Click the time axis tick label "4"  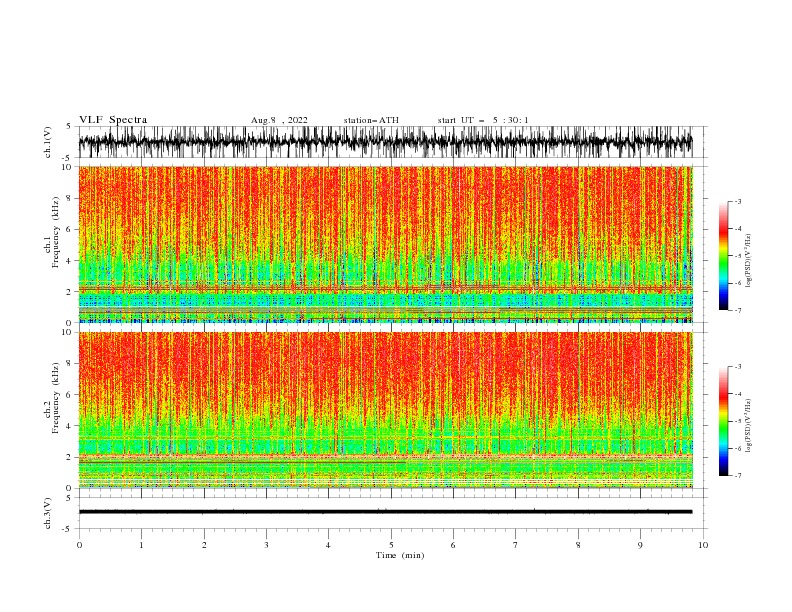click(x=328, y=545)
